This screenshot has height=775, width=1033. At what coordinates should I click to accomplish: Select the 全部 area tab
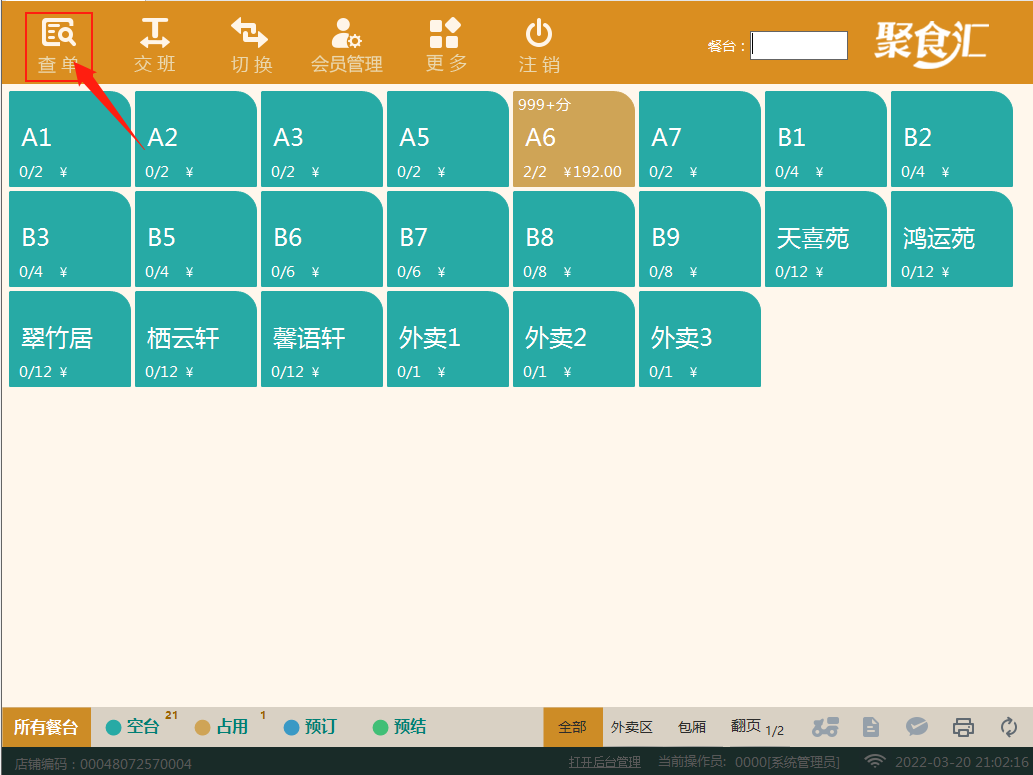(x=572, y=727)
